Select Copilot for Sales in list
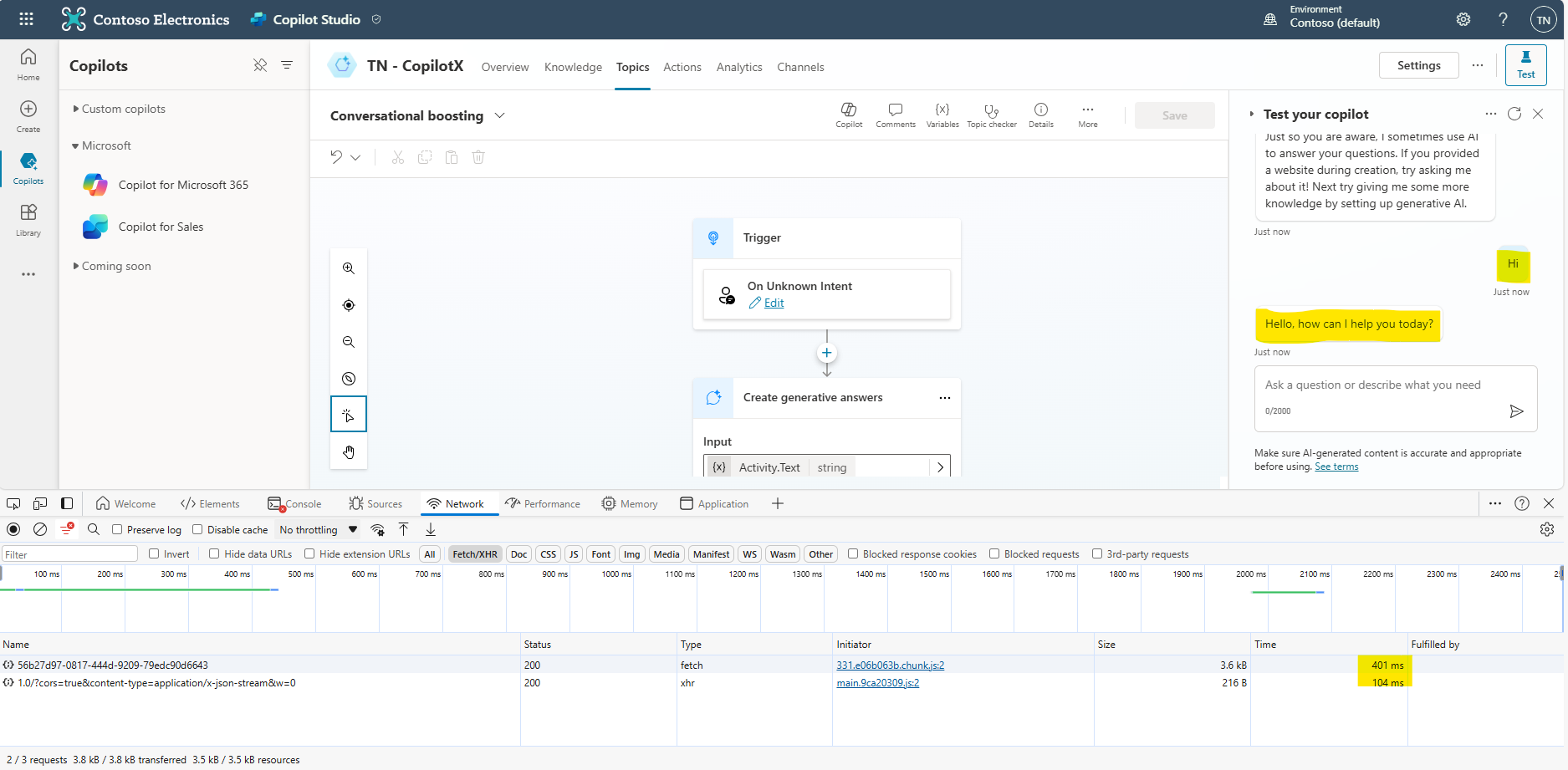Image resolution: width=1568 pixels, height=770 pixels. click(x=161, y=227)
